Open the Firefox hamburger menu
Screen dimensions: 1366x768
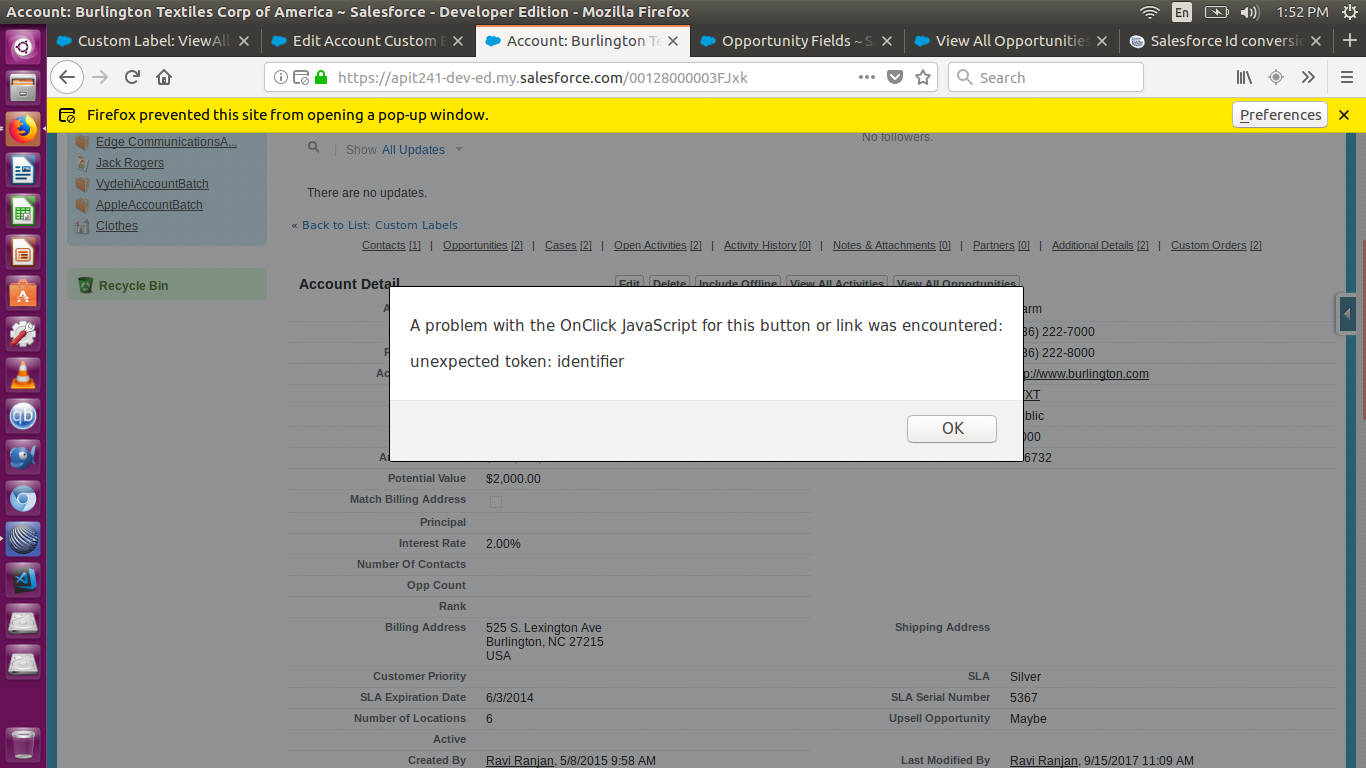pos(1346,77)
